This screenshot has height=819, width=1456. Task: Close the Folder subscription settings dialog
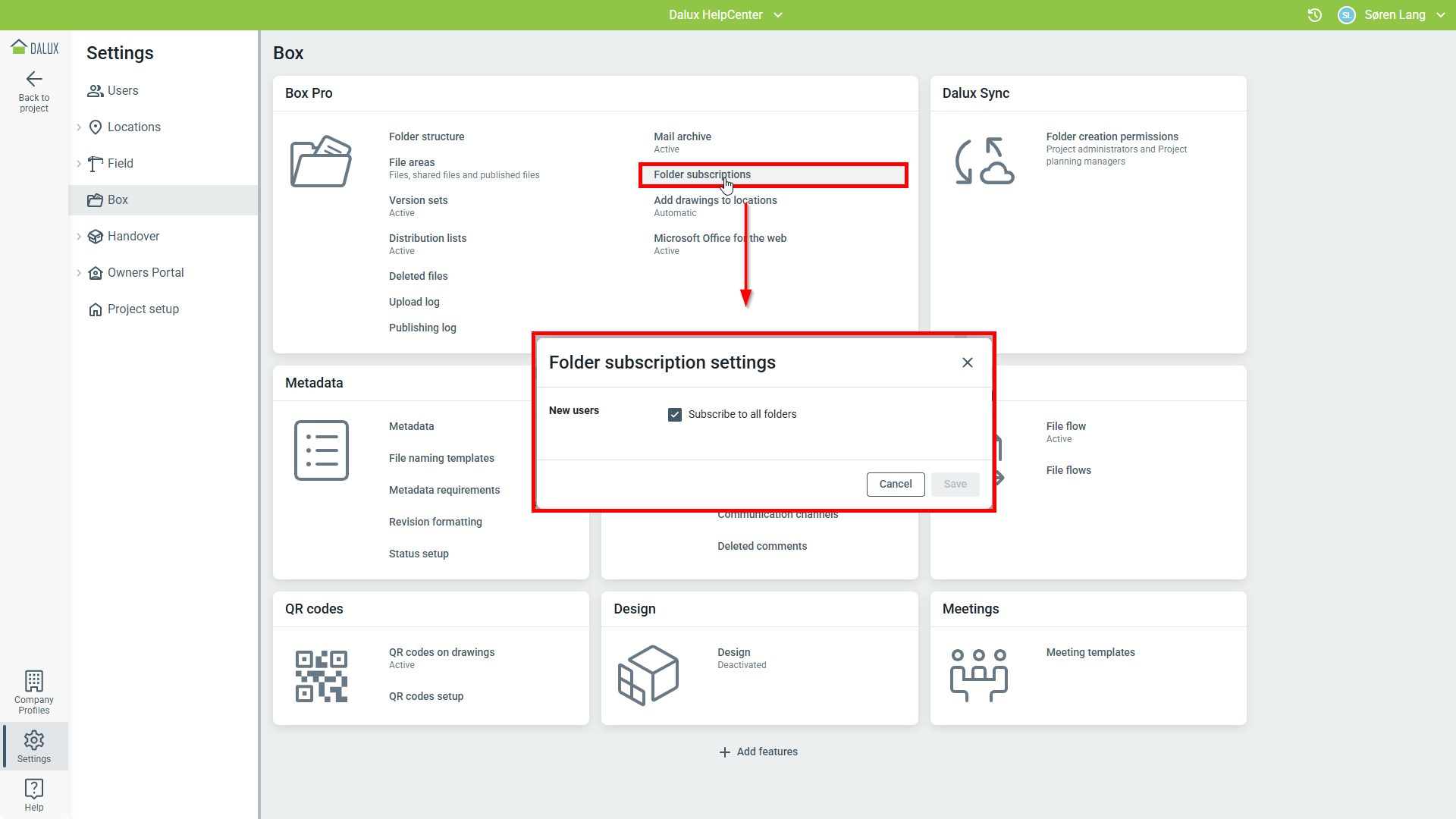click(967, 362)
